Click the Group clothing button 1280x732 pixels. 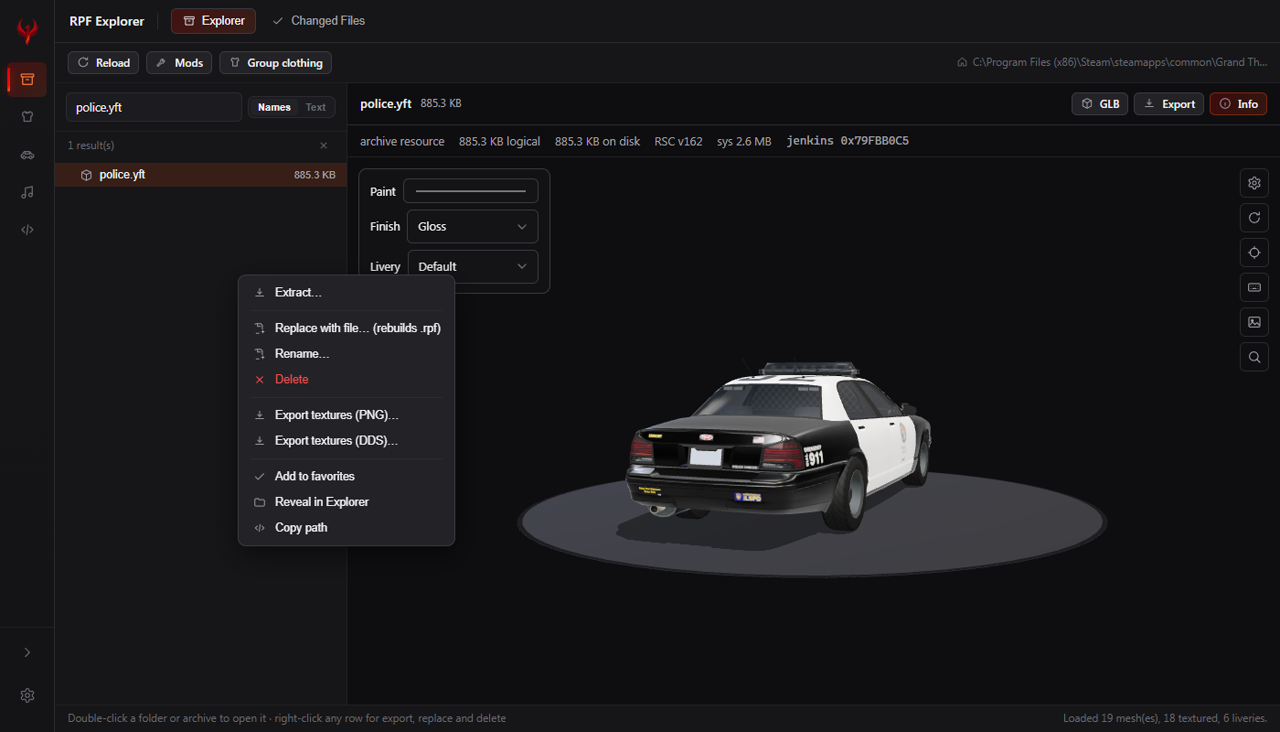(x=275, y=63)
